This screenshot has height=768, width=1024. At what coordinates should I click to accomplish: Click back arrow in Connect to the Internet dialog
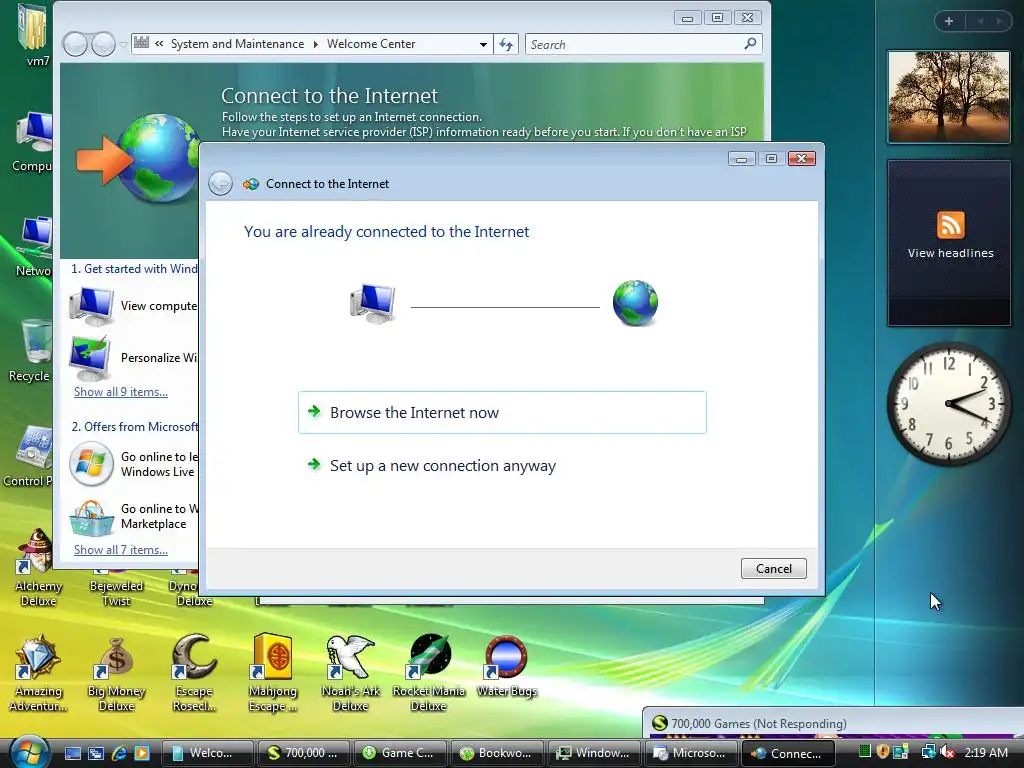(x=220, y=184)
